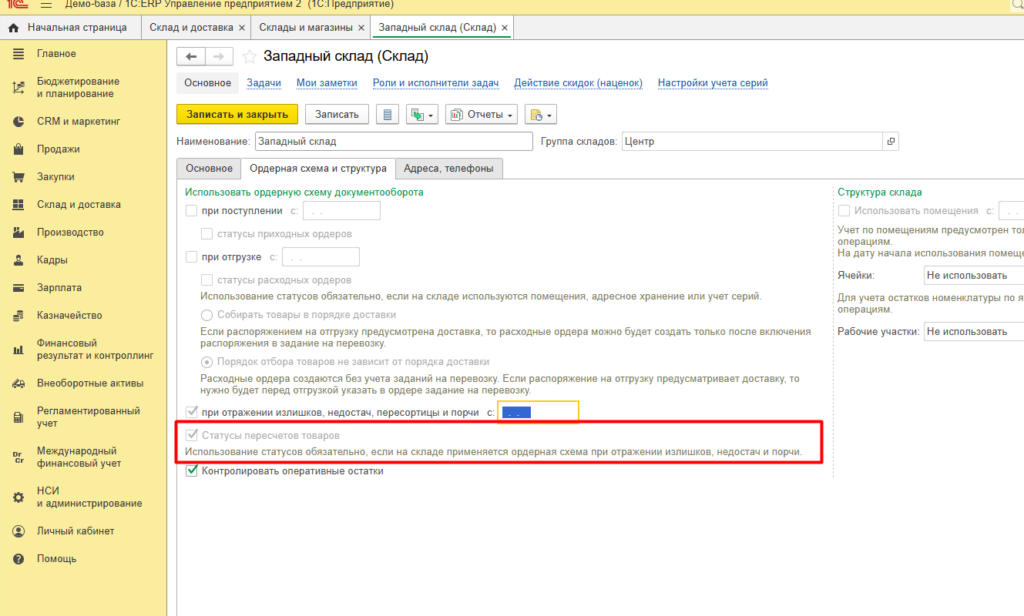Click the Записать и закрыть button
Screen dimensions: 1024x616
(237, 114)
